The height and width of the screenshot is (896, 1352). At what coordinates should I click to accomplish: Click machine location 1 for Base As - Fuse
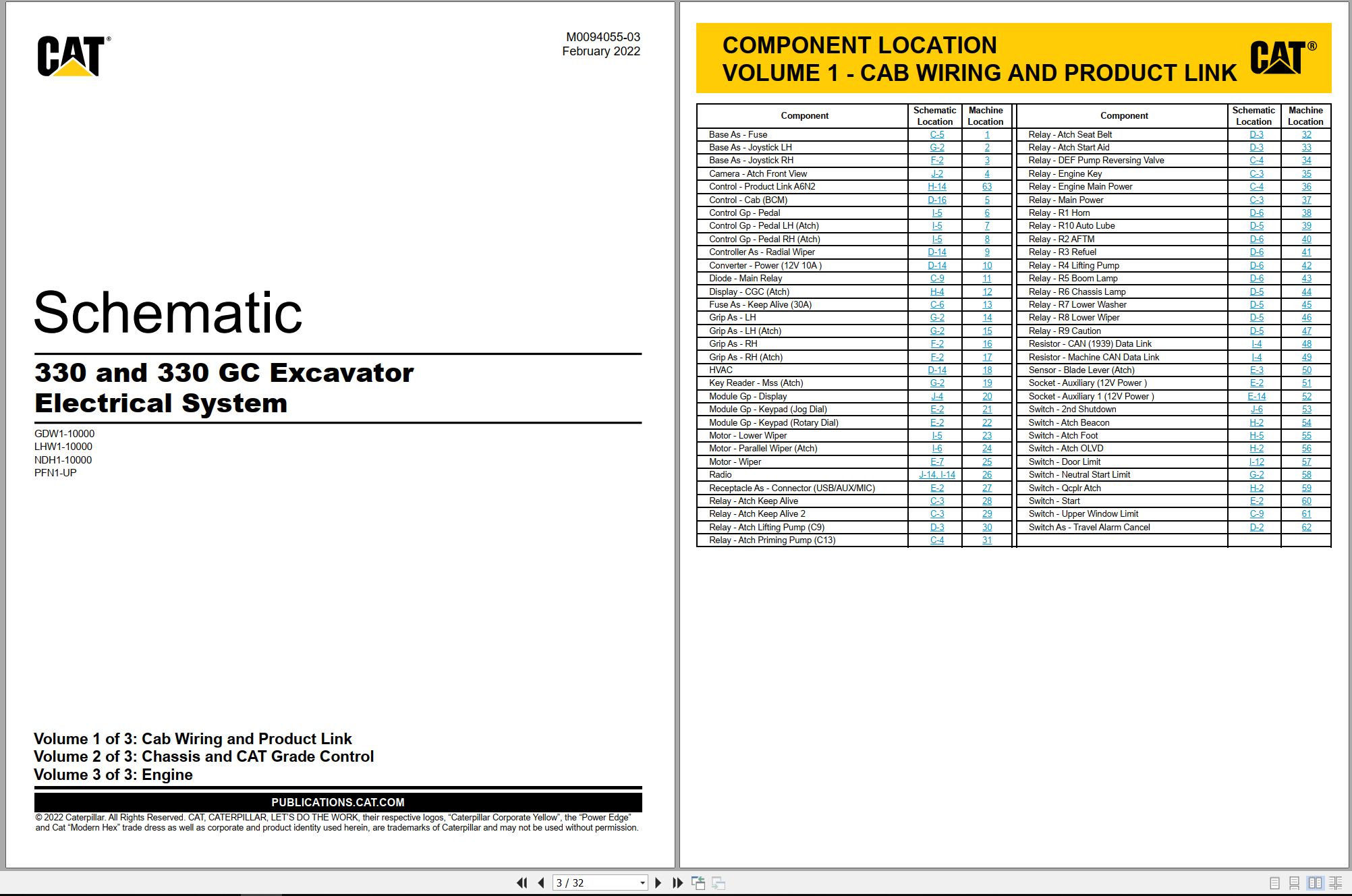tap(986, 135)
